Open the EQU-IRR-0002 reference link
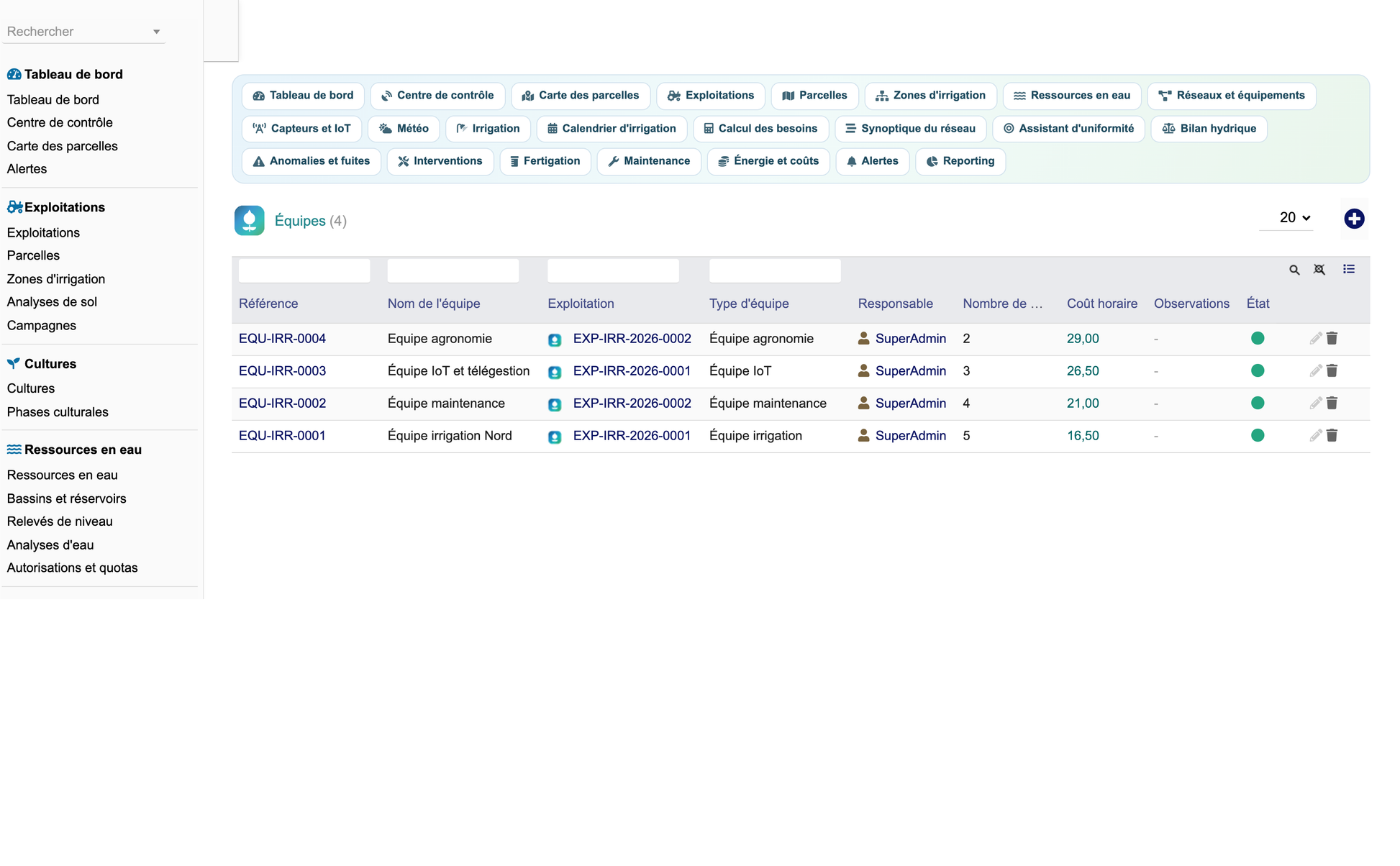The width and height of the screenshot is (1400, 866). click(x=282, y=404)
